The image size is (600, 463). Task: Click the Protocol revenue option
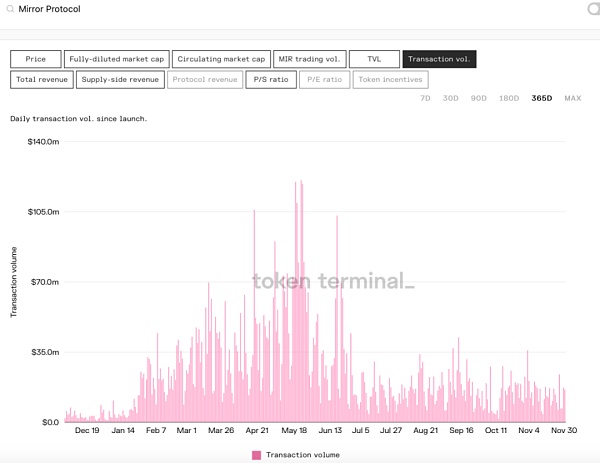(205, 79)
